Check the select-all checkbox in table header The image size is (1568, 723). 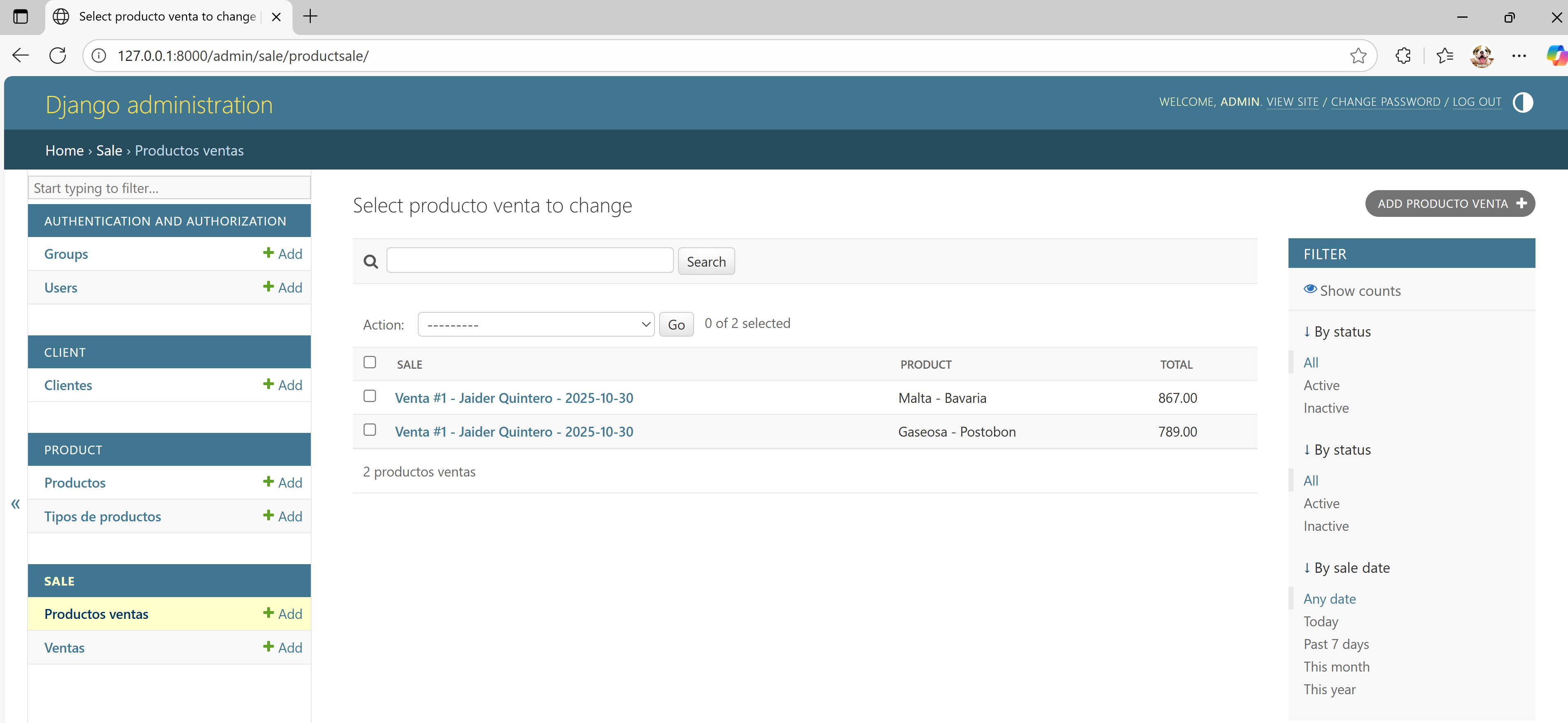370,362
